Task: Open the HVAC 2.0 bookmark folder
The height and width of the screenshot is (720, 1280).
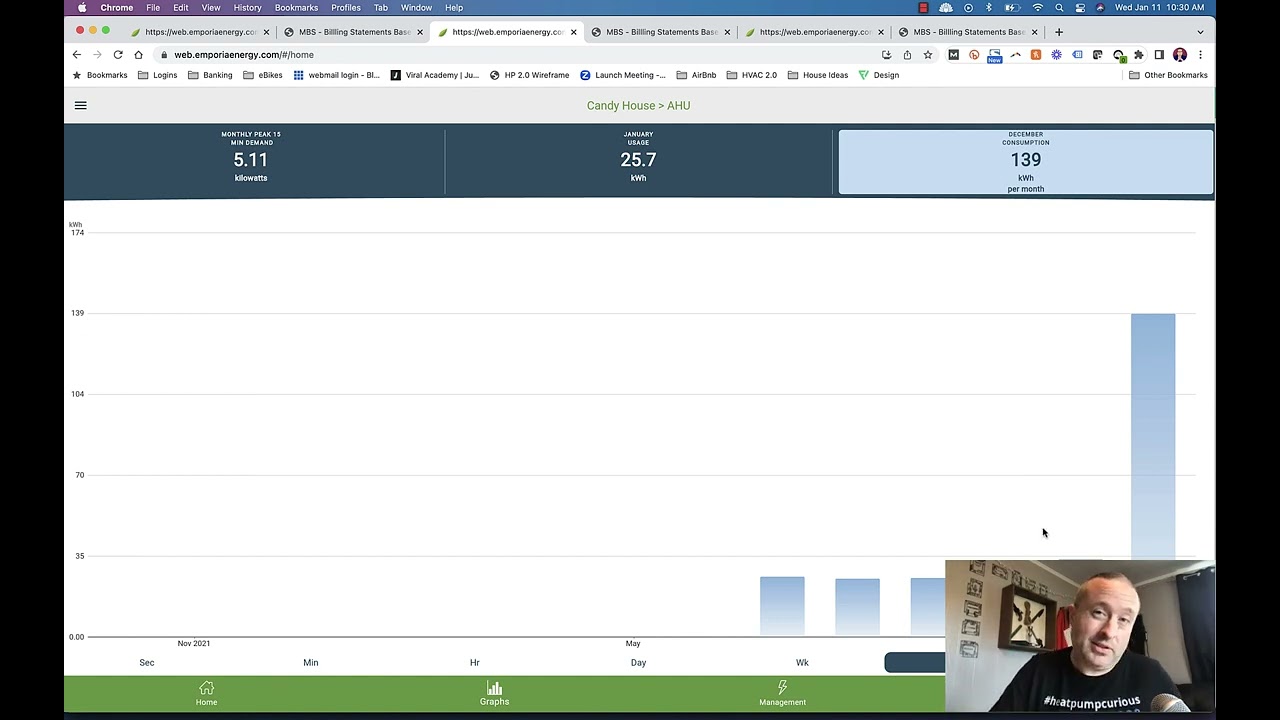Action: [752, 75]
